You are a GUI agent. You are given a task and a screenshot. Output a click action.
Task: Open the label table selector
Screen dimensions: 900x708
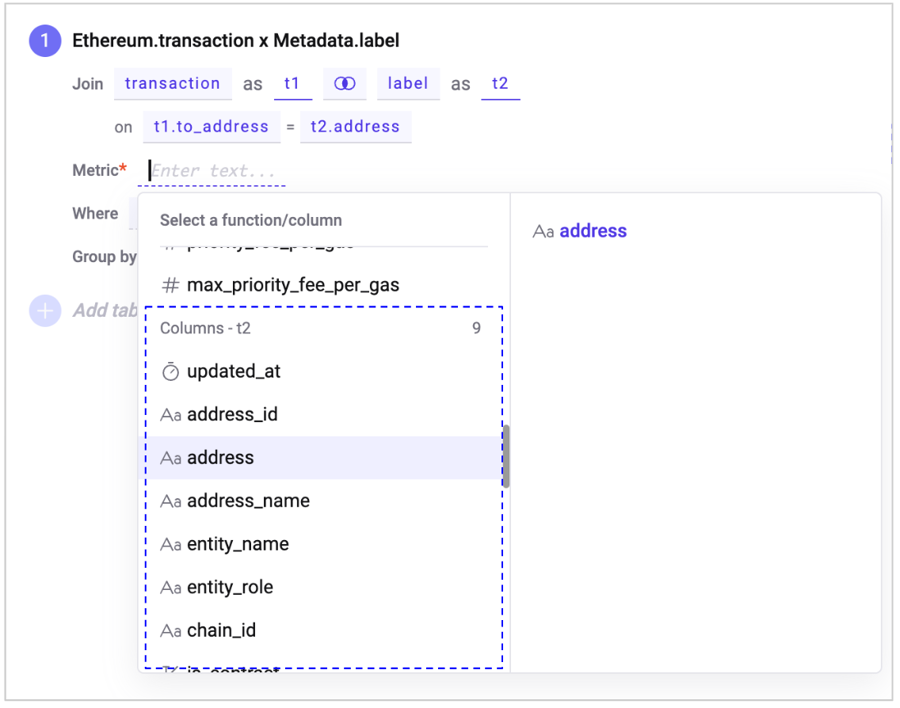[x=408, y=84]
